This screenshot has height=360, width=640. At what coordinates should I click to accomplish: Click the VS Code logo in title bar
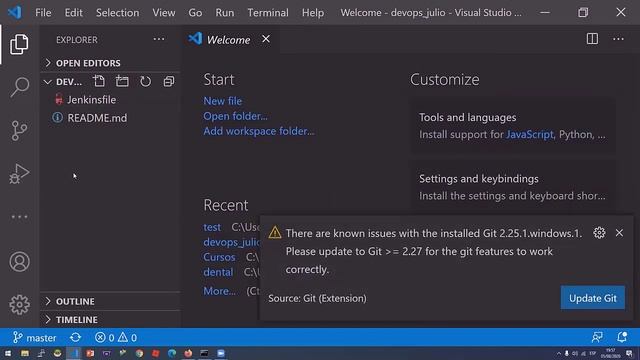pyautogui.click(x=15, y=13)
